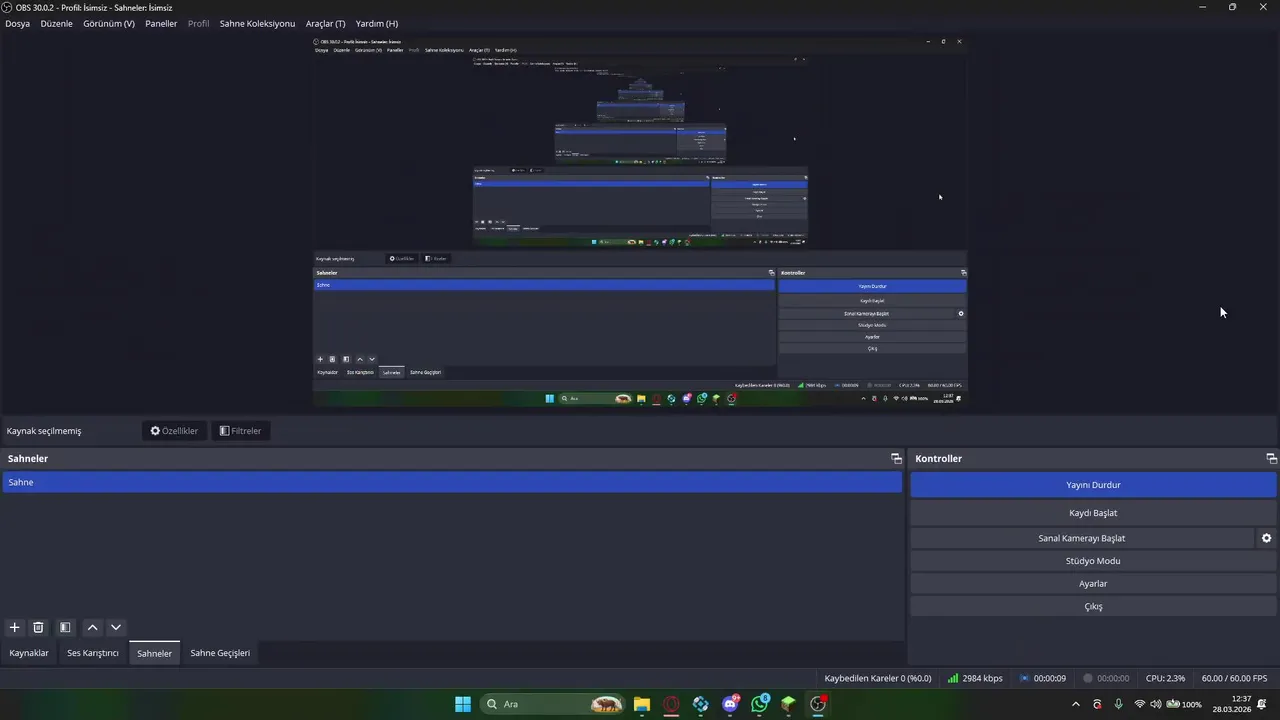The image size is (1280, 720).
Task: Open virtual camera settings gear icon
Action: click(x=1266, y=538)
